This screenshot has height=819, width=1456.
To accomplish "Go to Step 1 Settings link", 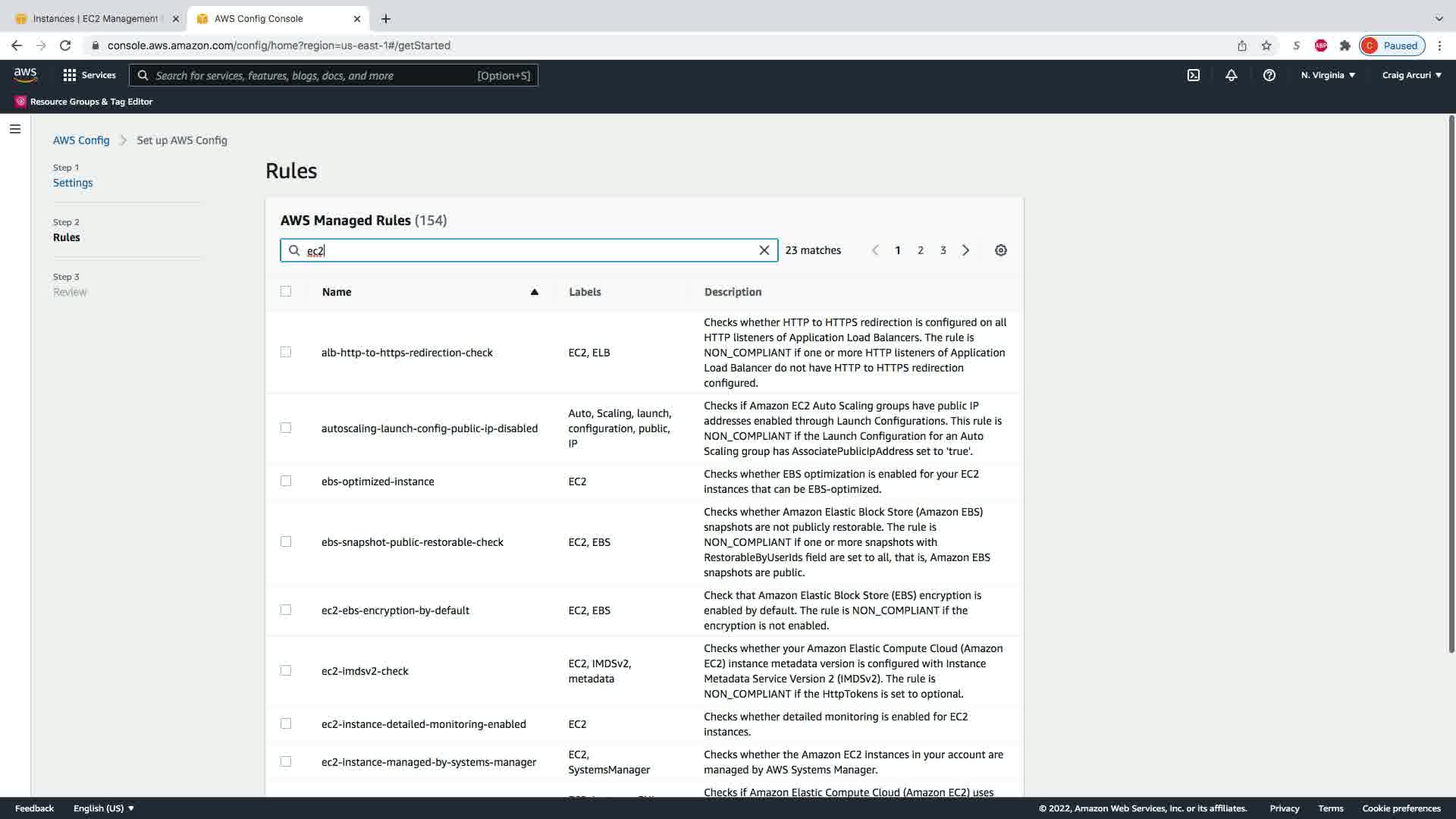I will [x=73, y=183].
